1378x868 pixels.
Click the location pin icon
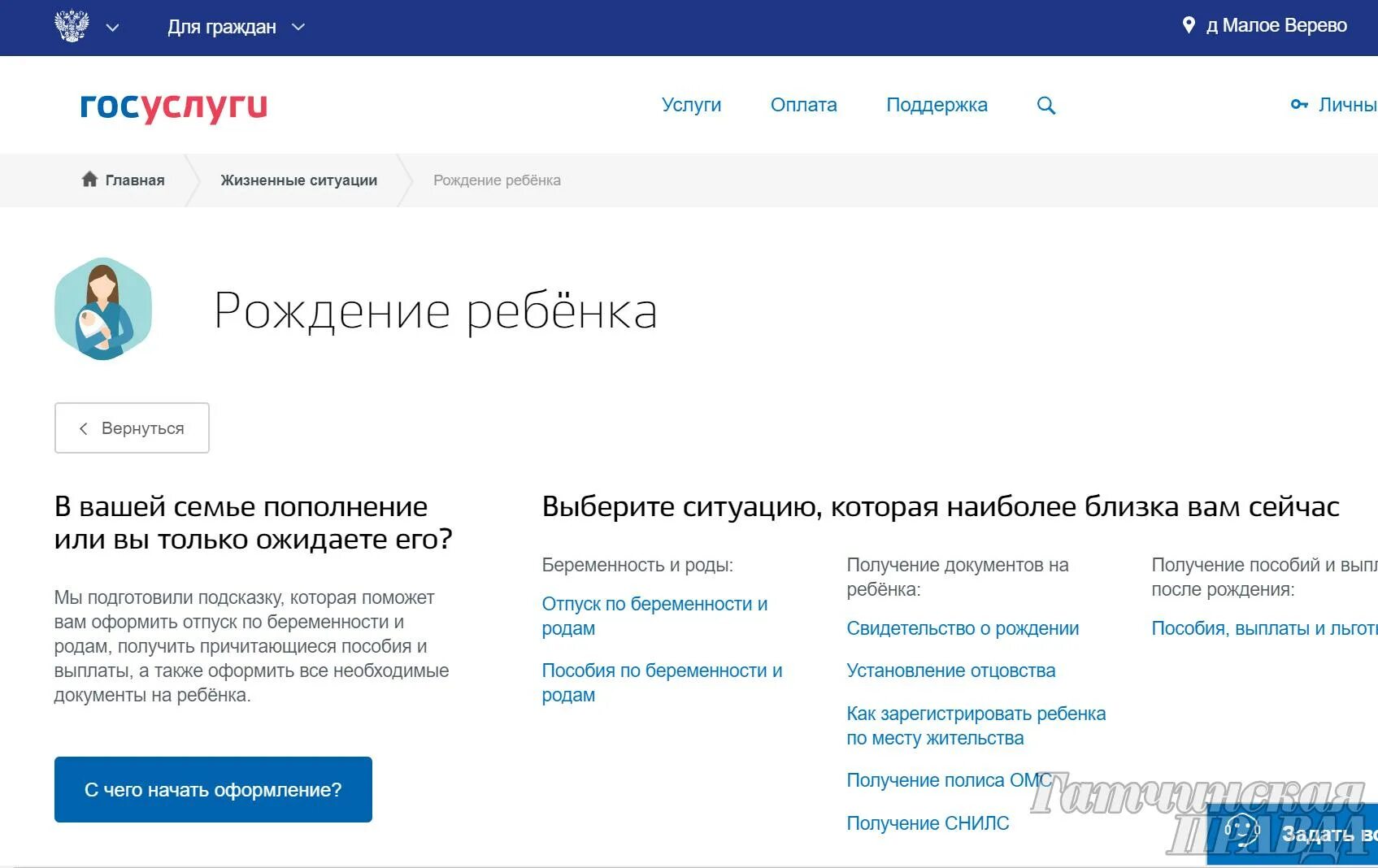1189,25
